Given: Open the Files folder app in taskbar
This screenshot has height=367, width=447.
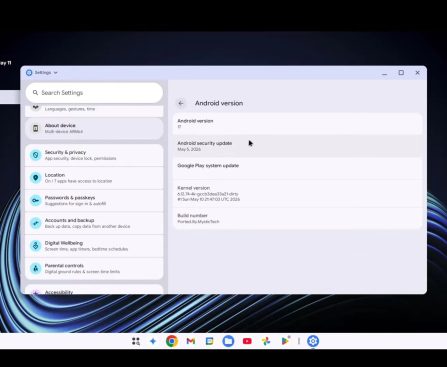Looking at the screenshot, I should point(228,341).
